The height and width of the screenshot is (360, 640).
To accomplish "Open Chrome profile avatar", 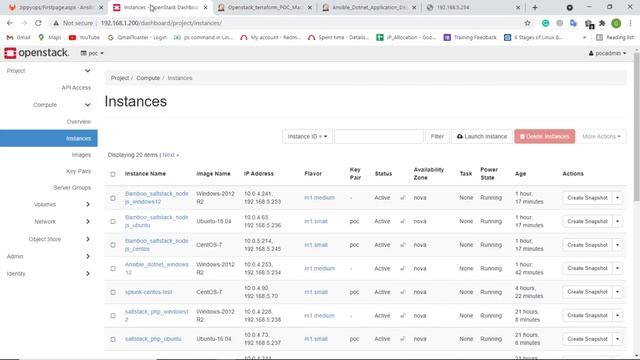I will (616, 23).
